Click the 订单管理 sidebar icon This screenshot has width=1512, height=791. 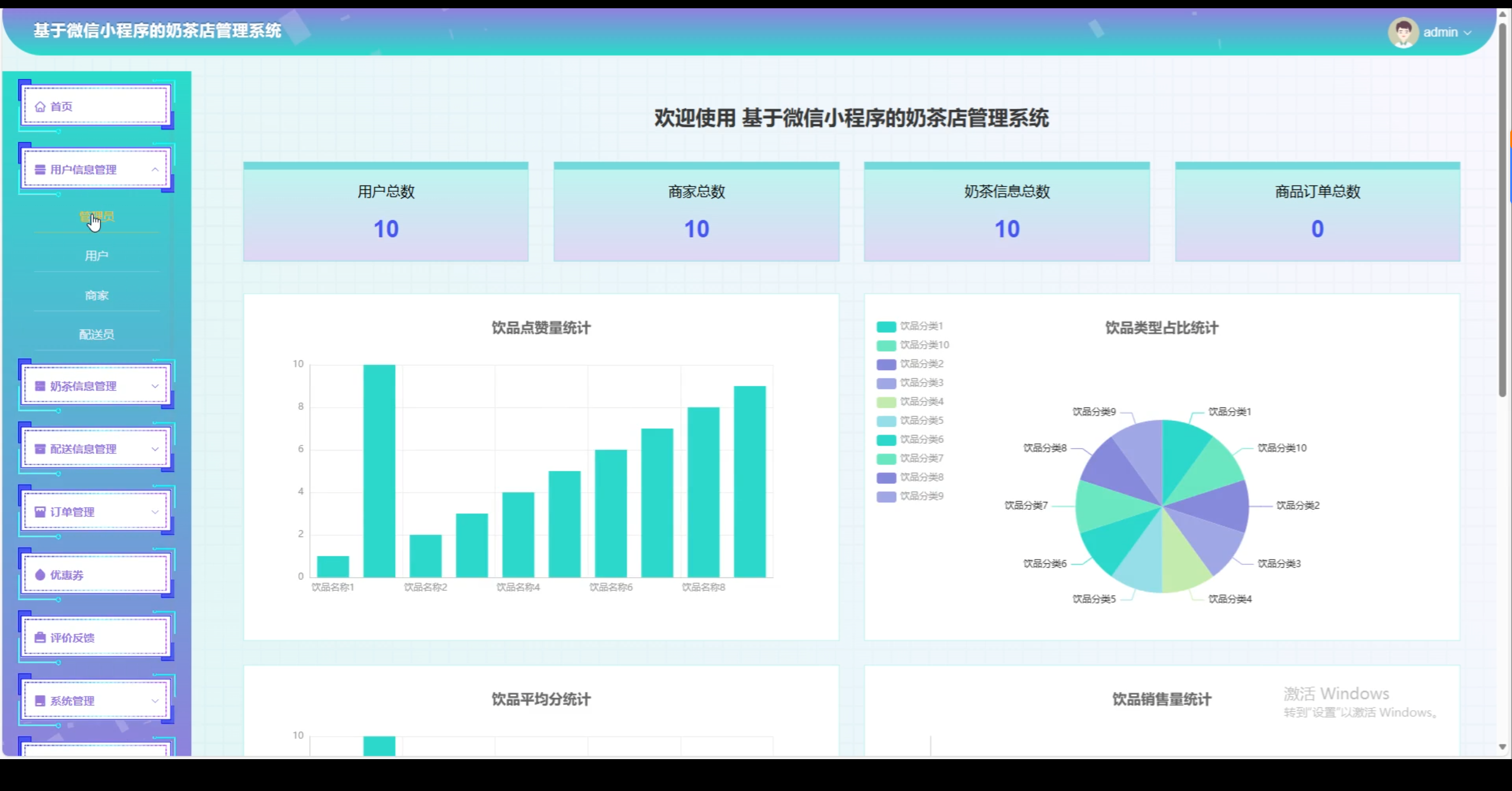(40, 512)
